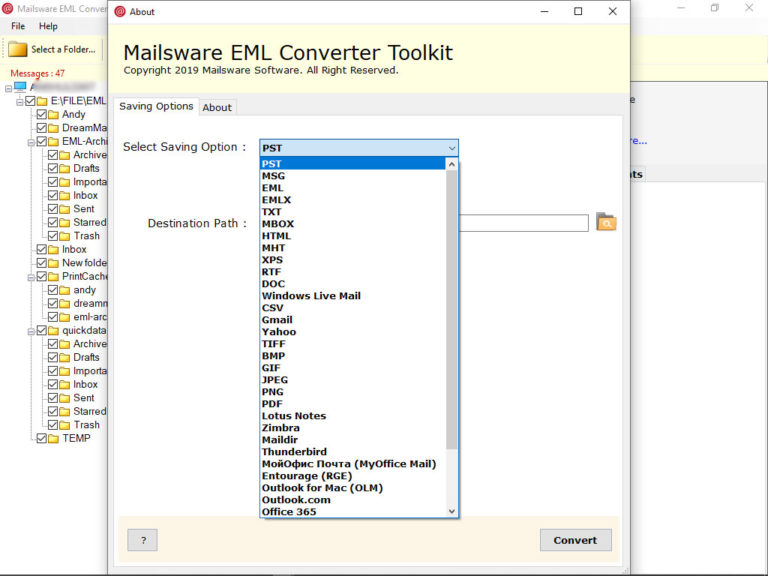Select the Starred folder under EML-Archi
Viewport: 768px width, 576px height.
tap(90, 222)
